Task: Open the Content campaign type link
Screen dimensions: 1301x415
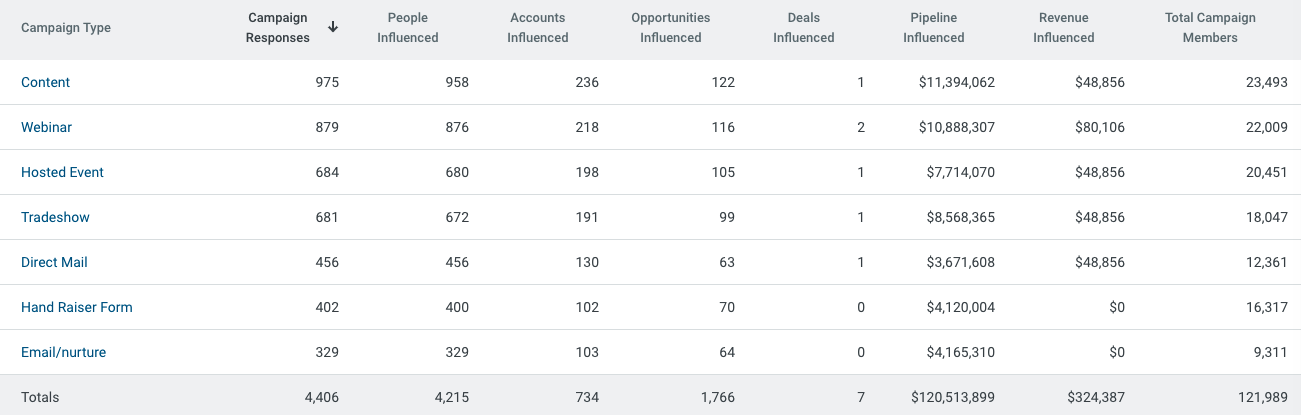Action: 45,82
